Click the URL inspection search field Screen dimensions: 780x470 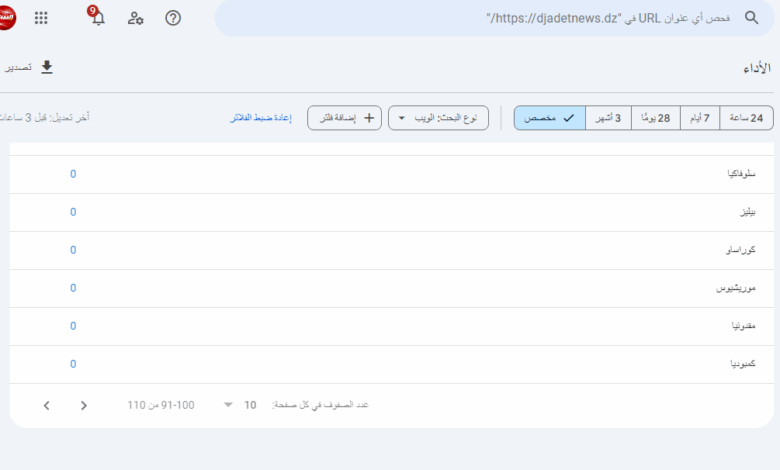pos(480,18)
